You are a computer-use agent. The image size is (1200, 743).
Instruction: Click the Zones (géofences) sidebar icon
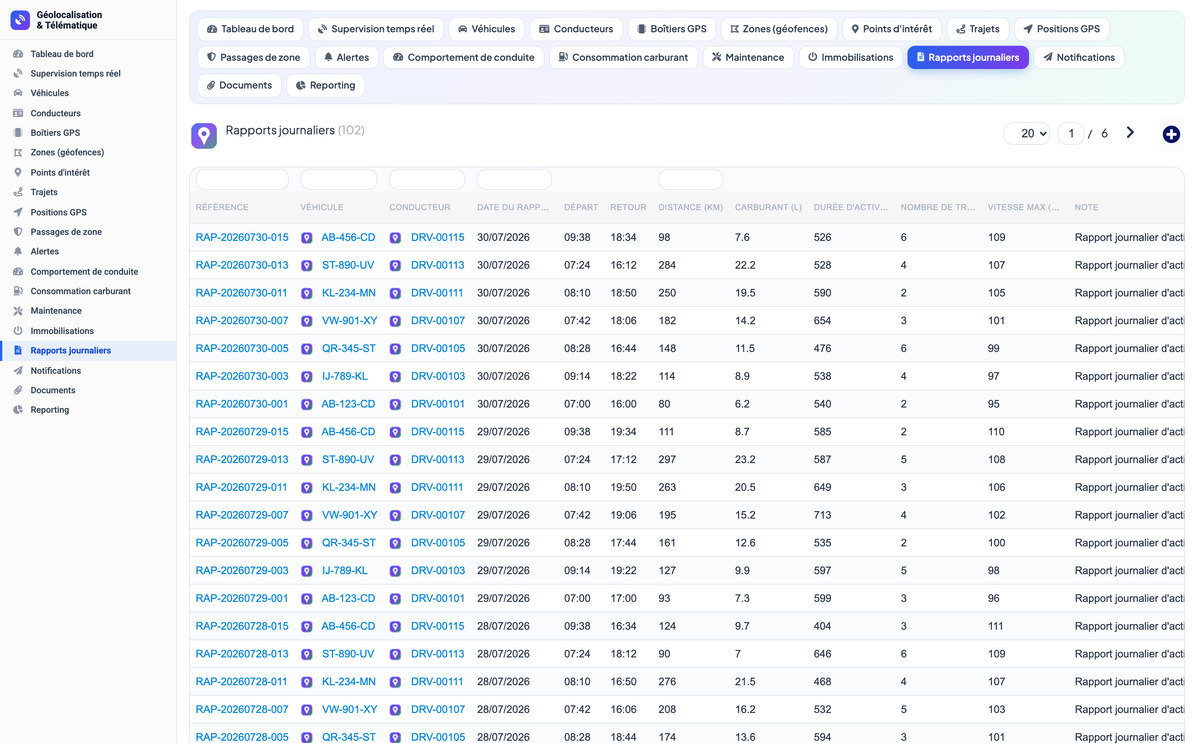click(x=18, y=153)
